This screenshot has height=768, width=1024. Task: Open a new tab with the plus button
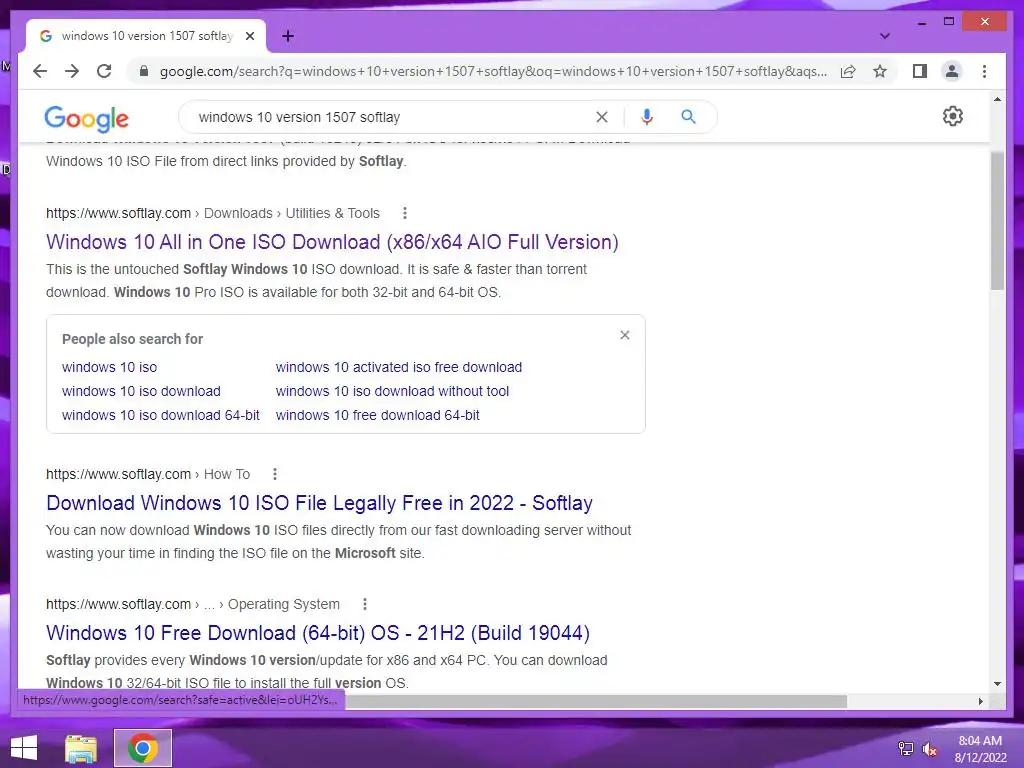pyautogui.click(x=288, y=36)
